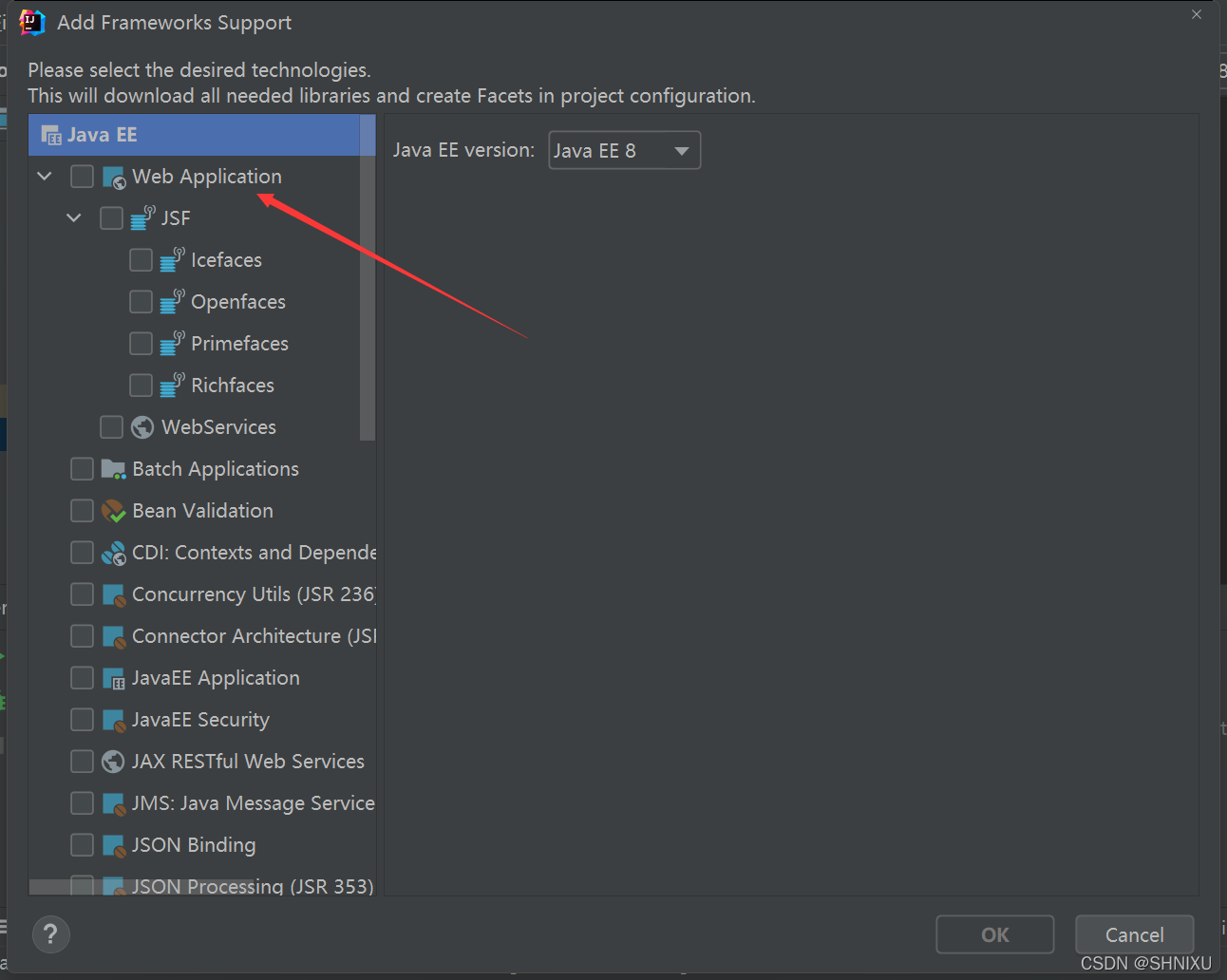Viewport: 1227px width, 980px height.
Task: Click the JavaEE Security icon
Action: 114,720
